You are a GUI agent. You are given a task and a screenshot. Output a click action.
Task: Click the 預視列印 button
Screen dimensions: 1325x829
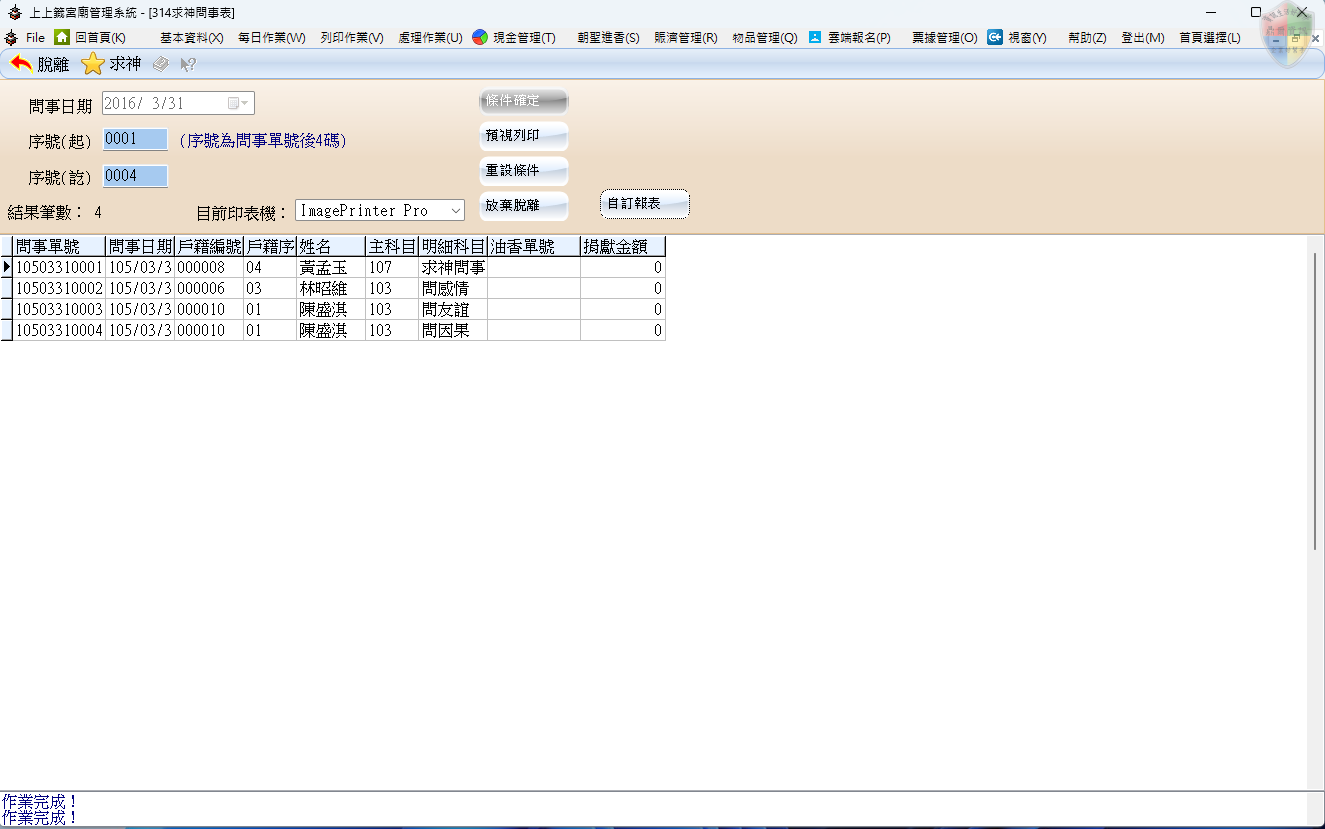(524, 136)
